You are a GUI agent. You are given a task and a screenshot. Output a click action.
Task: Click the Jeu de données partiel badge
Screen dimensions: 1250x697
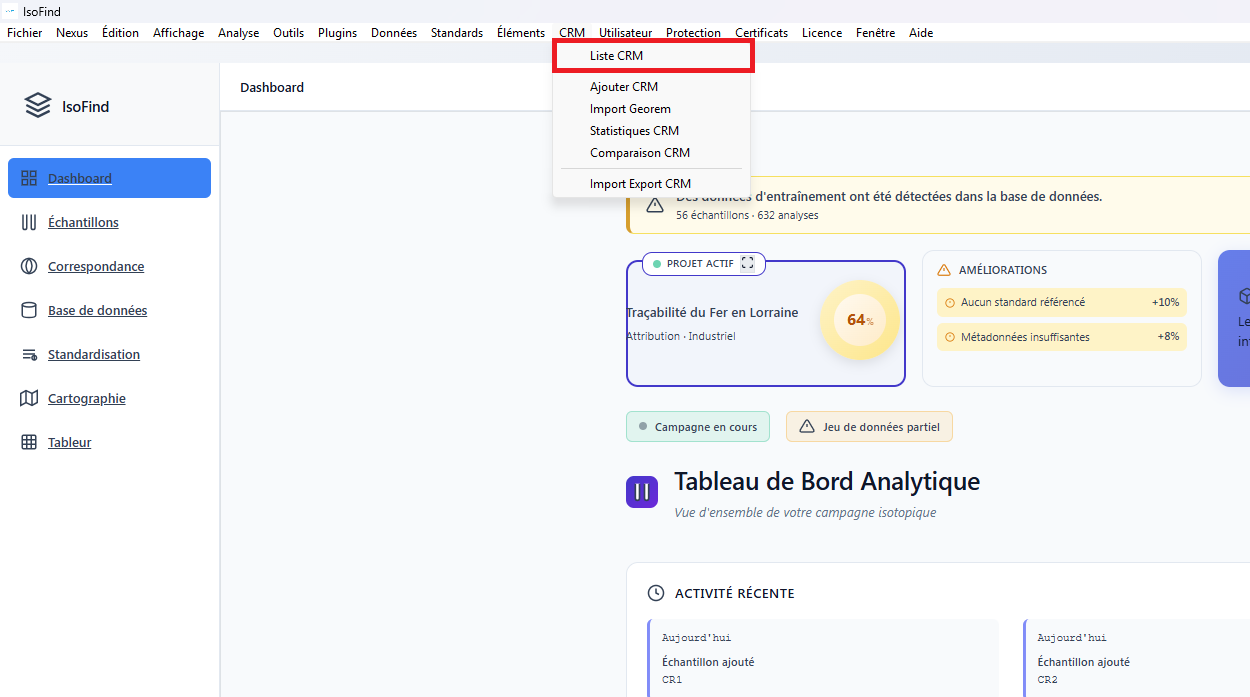pos(869,427)
